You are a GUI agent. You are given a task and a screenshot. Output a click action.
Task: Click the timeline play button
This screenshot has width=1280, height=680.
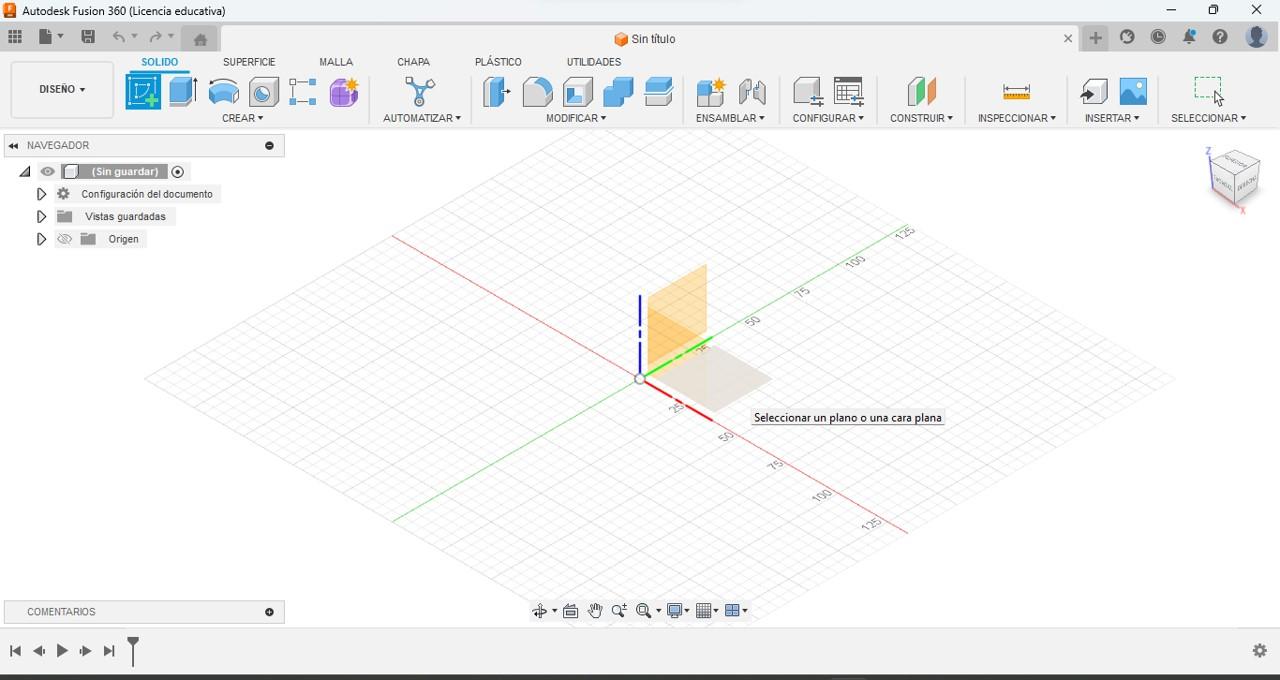(x=62, y=651)
